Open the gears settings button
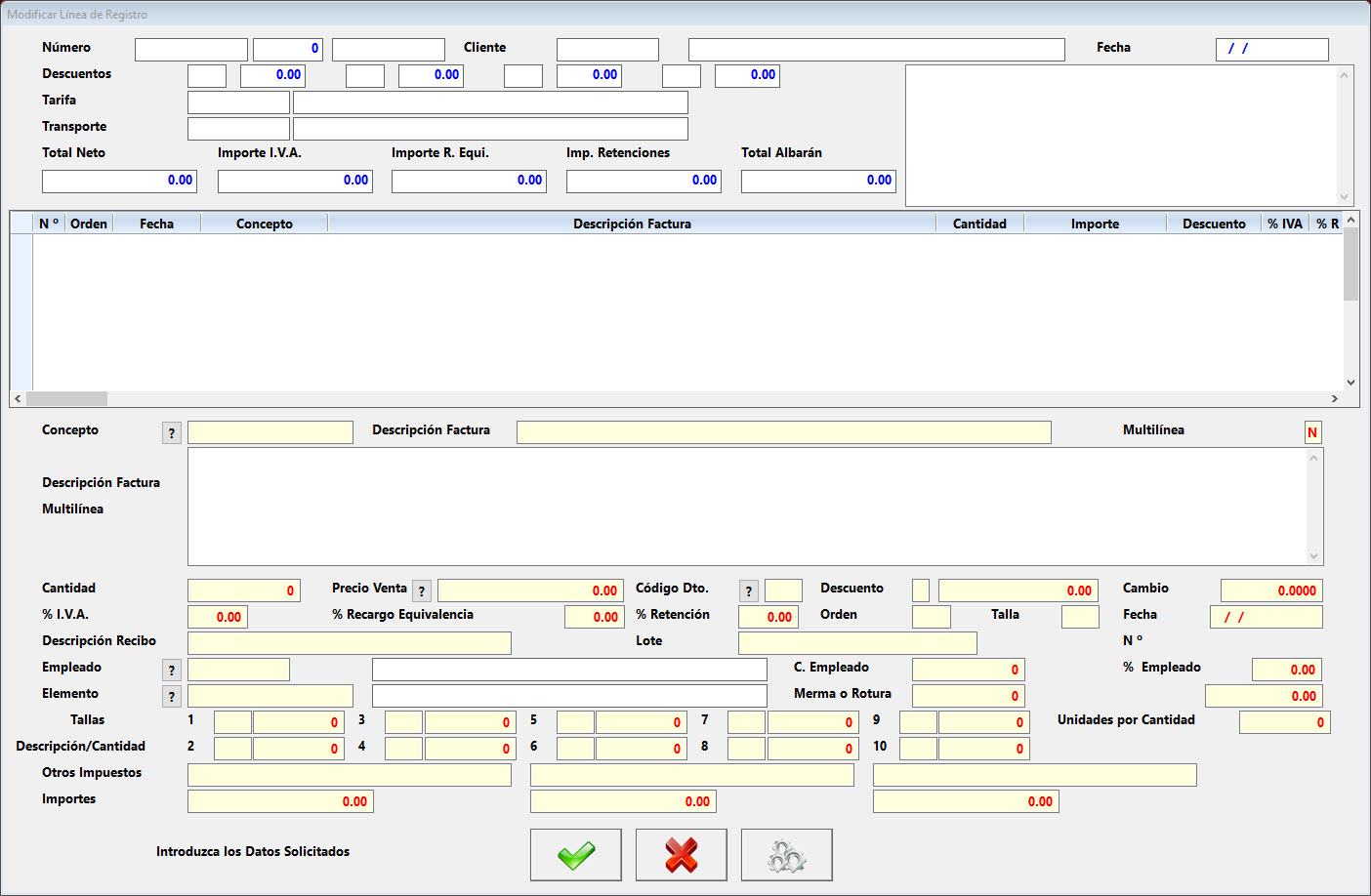 787,855
